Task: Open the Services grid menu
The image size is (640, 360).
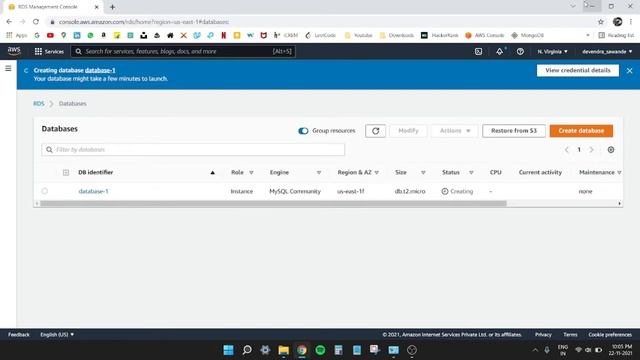Action: (x=49, y=51)
